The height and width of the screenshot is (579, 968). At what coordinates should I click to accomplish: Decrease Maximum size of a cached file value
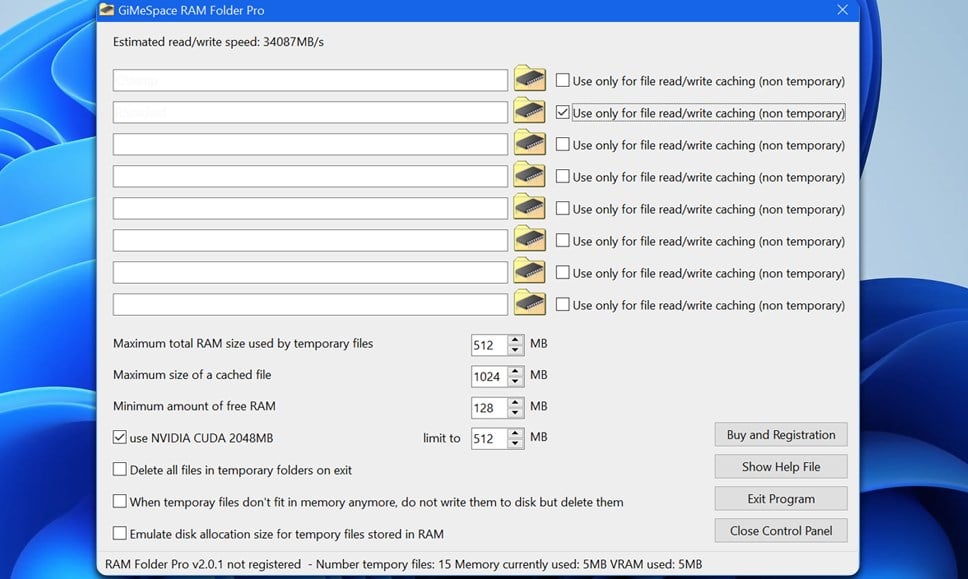click(515, 381)
